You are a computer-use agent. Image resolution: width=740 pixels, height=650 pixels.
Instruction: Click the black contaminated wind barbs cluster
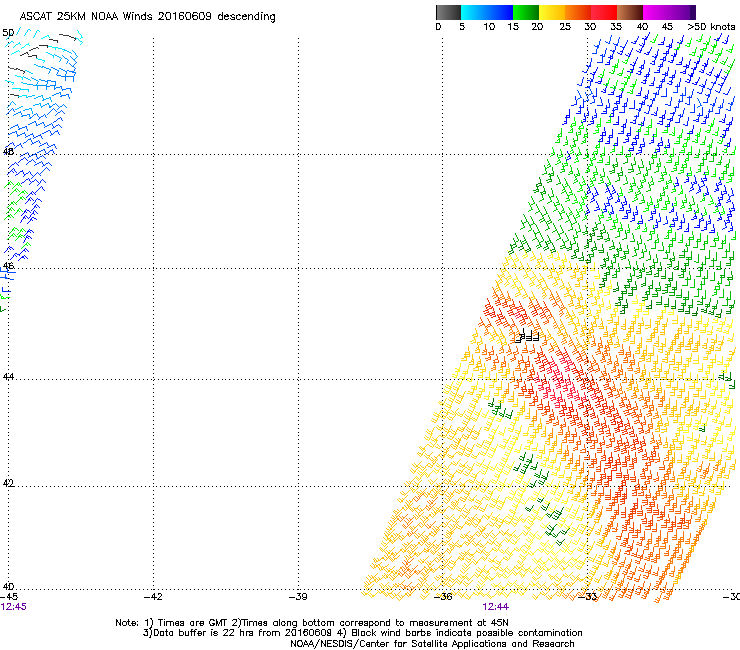527,336
